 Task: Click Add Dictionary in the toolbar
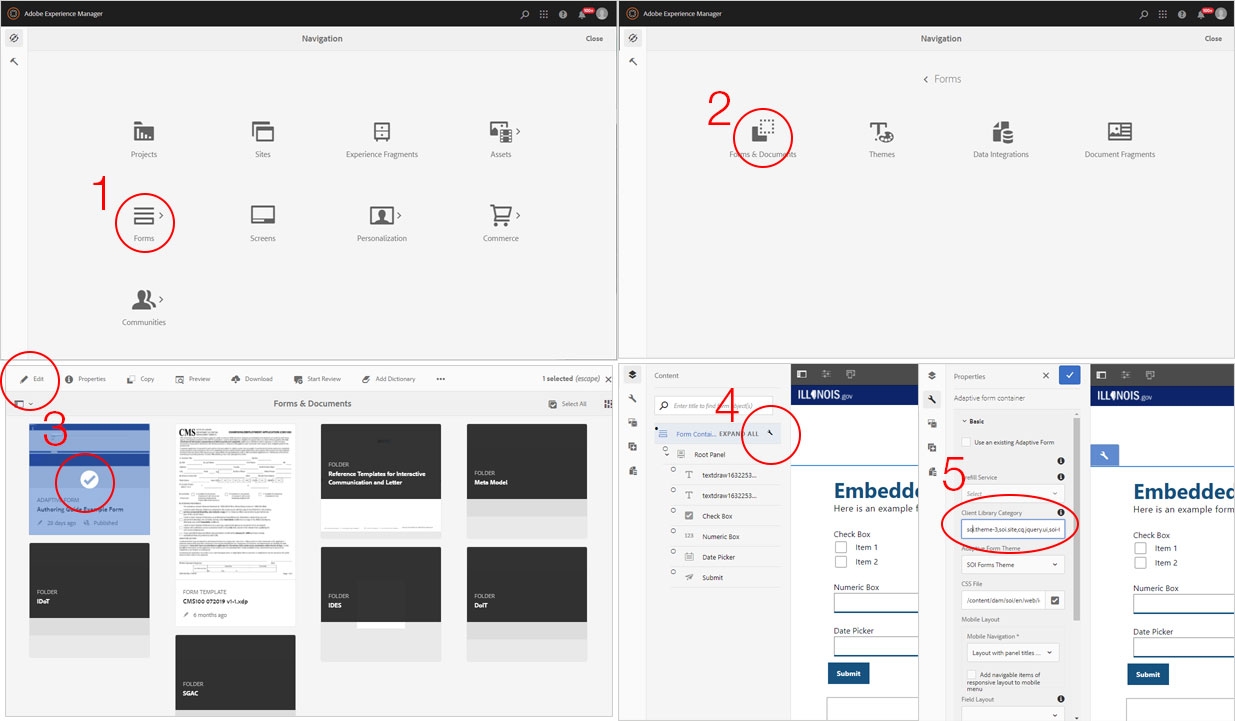point(388,379)
